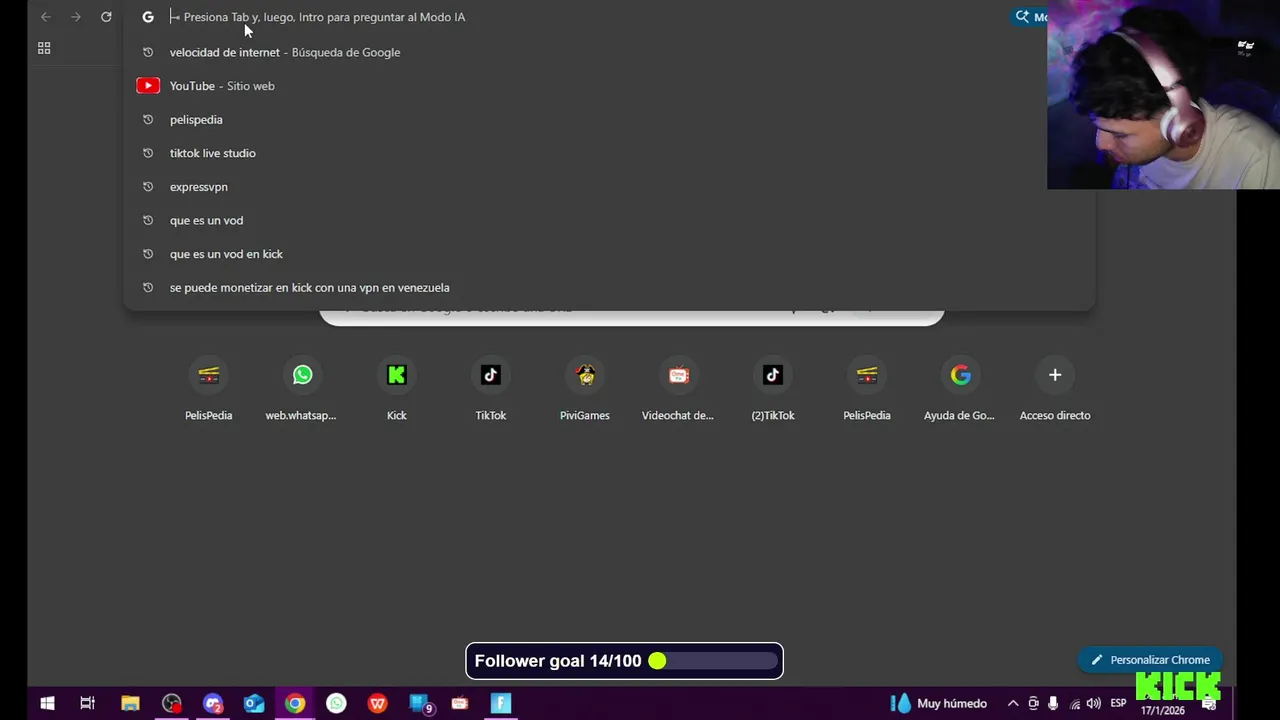1280x720 pixels.
Task: Select the 'pelispedia' history suggestion
Action: click(x=609, y=120)
